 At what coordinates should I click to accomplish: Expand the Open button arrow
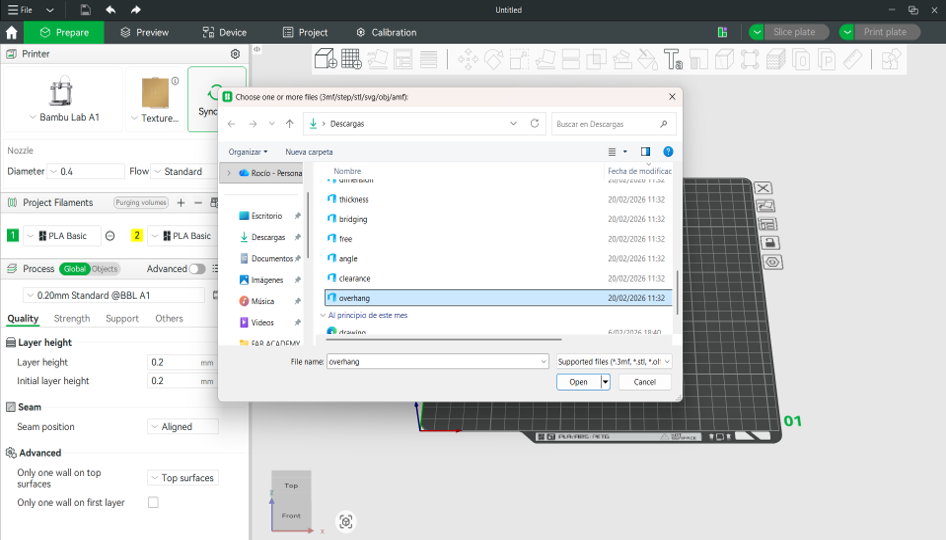605,382
